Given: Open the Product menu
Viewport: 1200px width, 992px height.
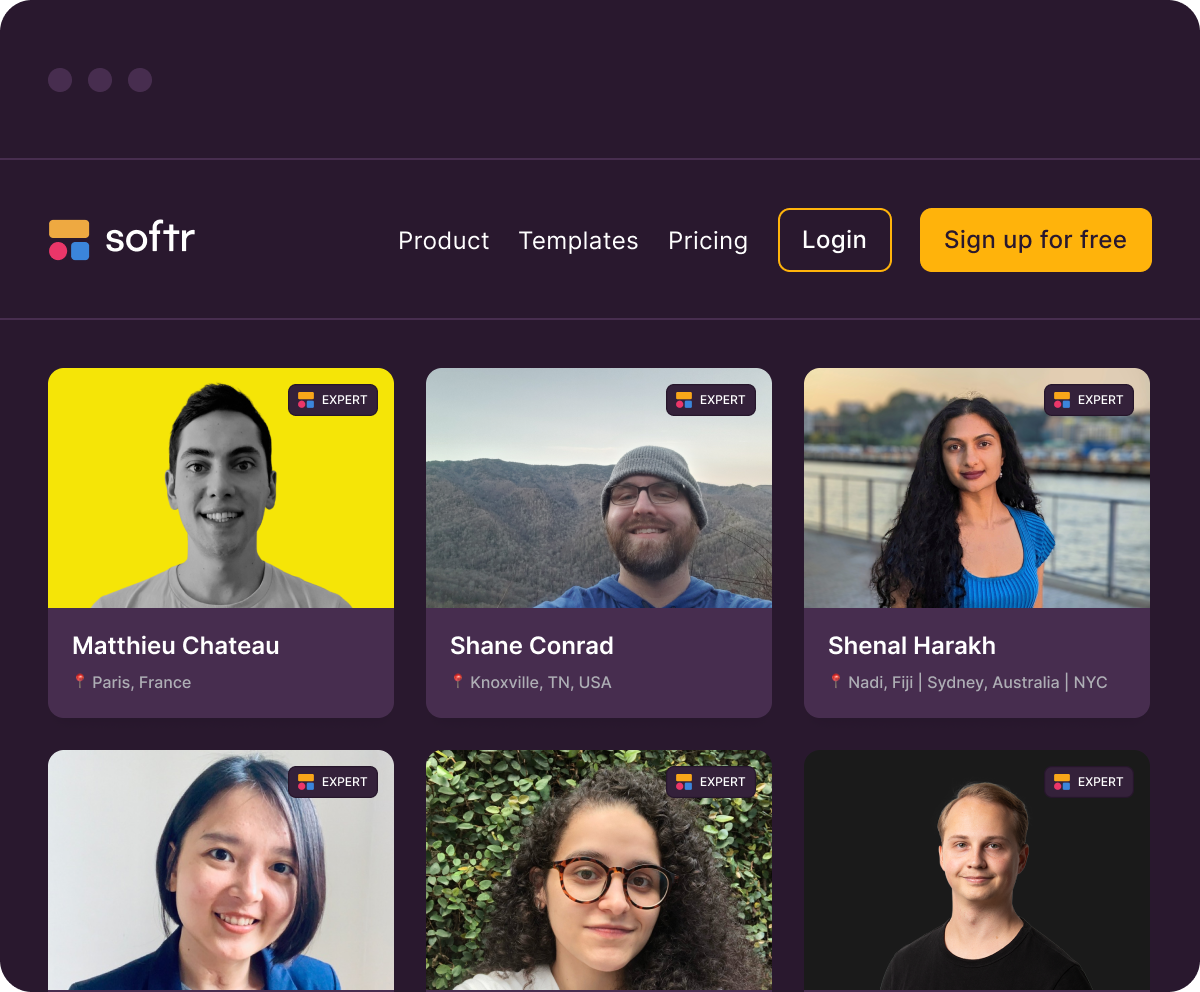Looking at the screenshot, I should click(x=443, y=240).
